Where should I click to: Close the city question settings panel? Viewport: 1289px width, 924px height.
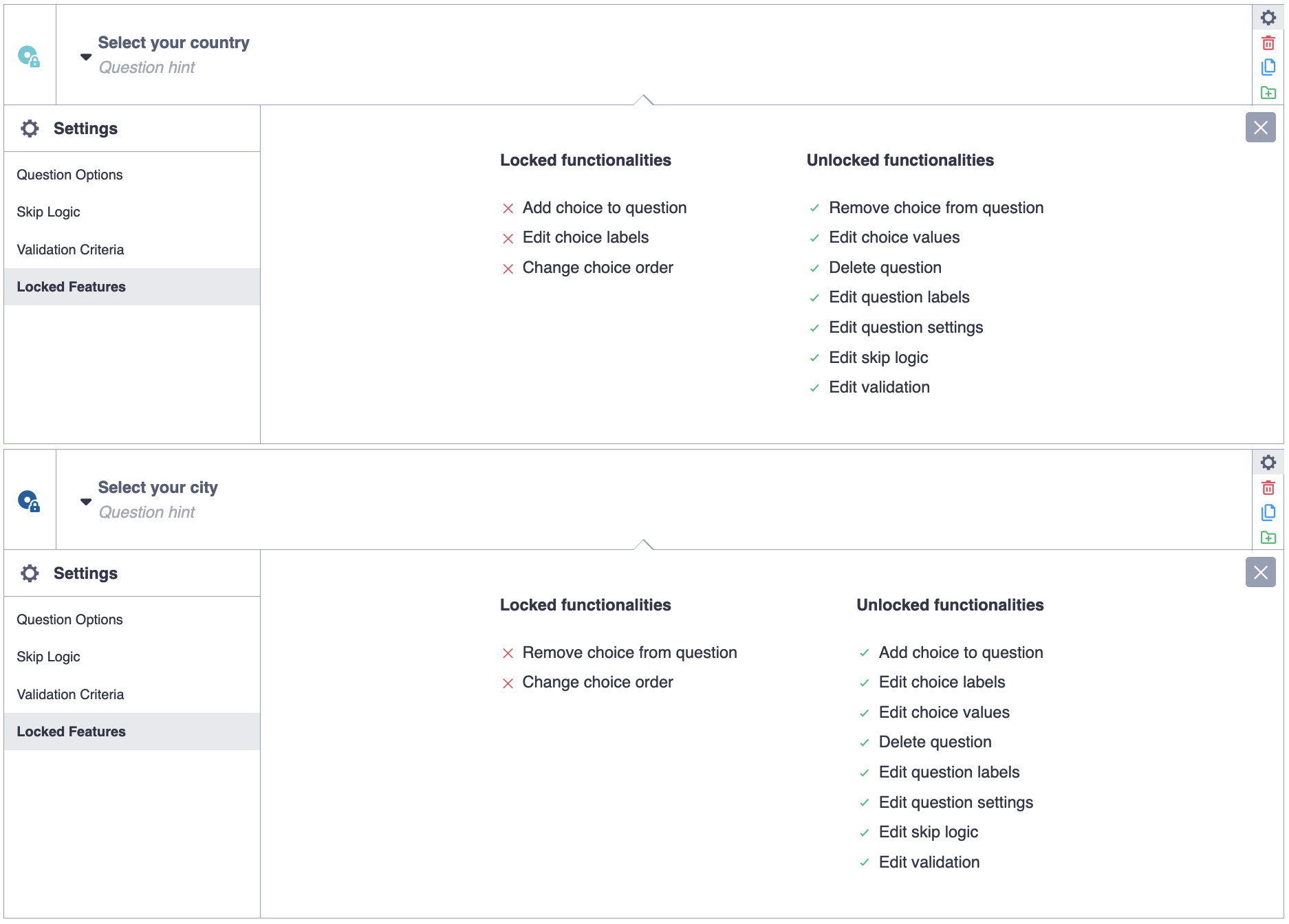(x=1260, y=572)
